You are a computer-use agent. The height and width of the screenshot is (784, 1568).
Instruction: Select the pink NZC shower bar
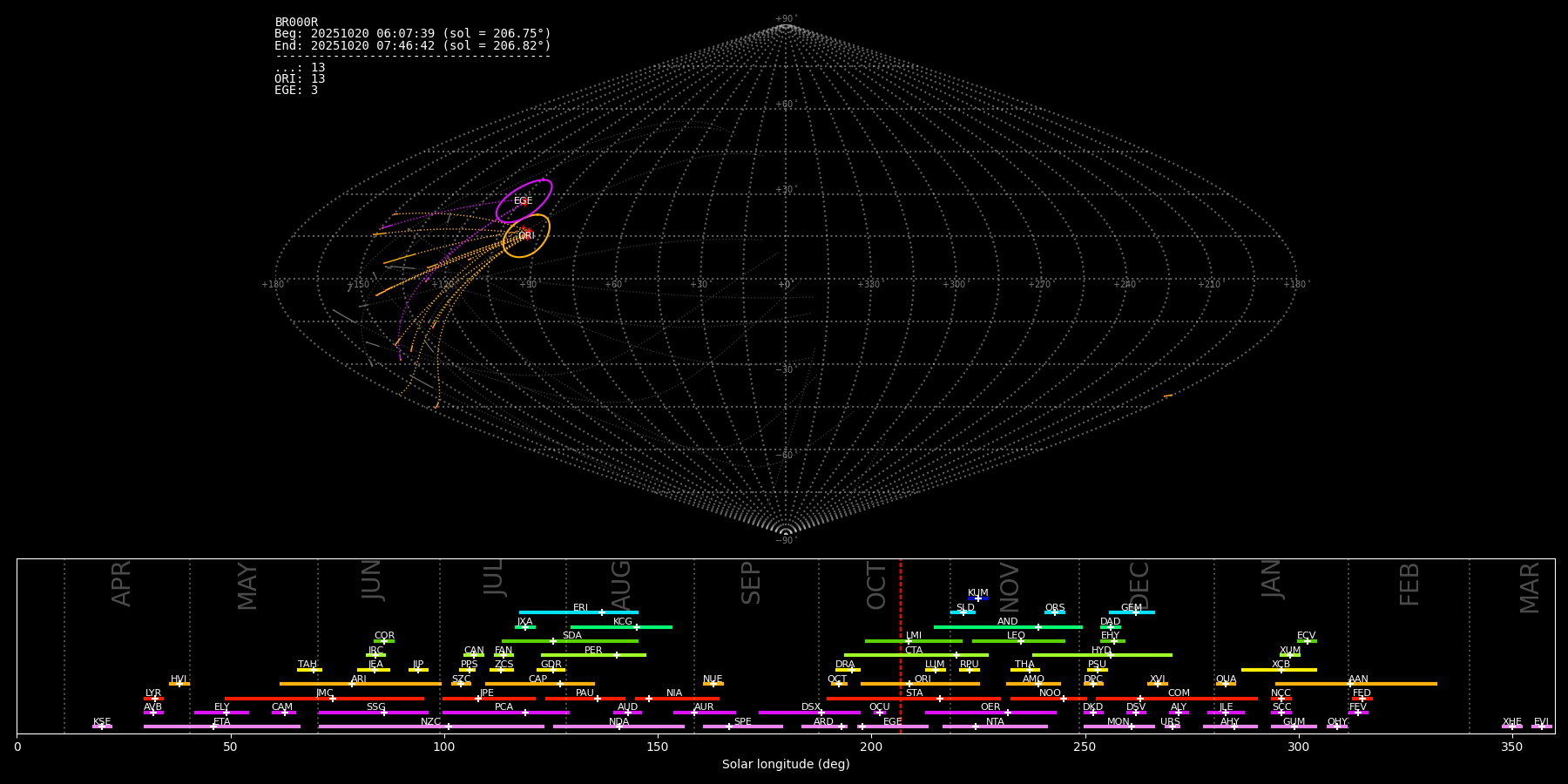click(431, 727)
